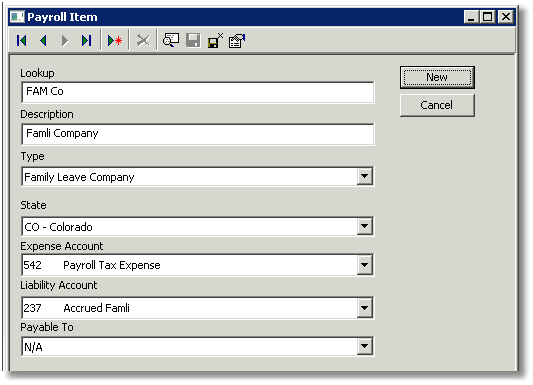
Task: Click the Cancel button
Action: (x=437, y=105)
